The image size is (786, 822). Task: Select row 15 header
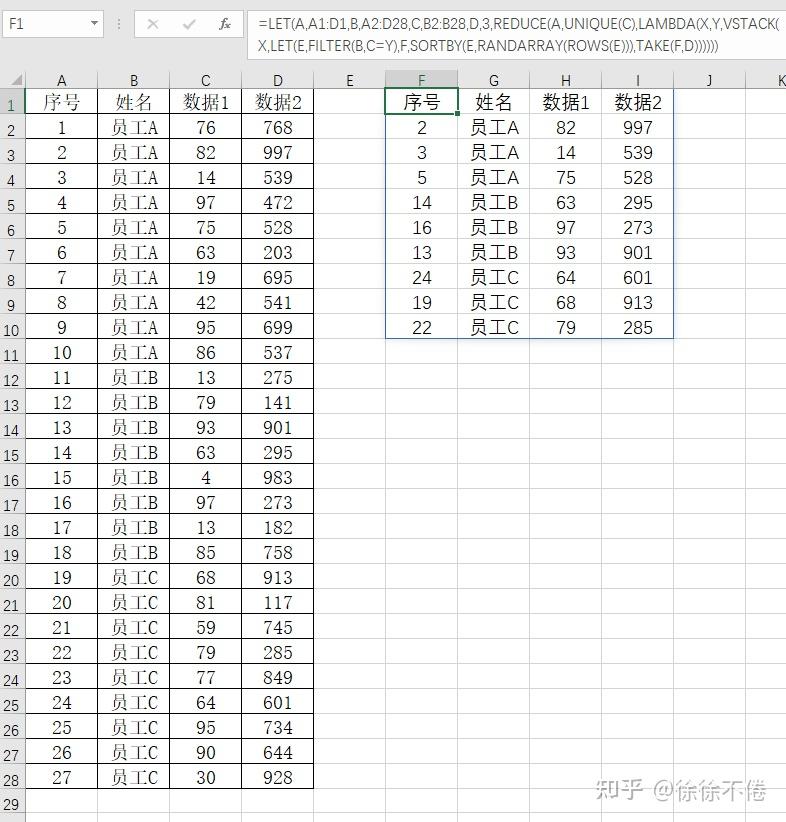click(12, 455)
